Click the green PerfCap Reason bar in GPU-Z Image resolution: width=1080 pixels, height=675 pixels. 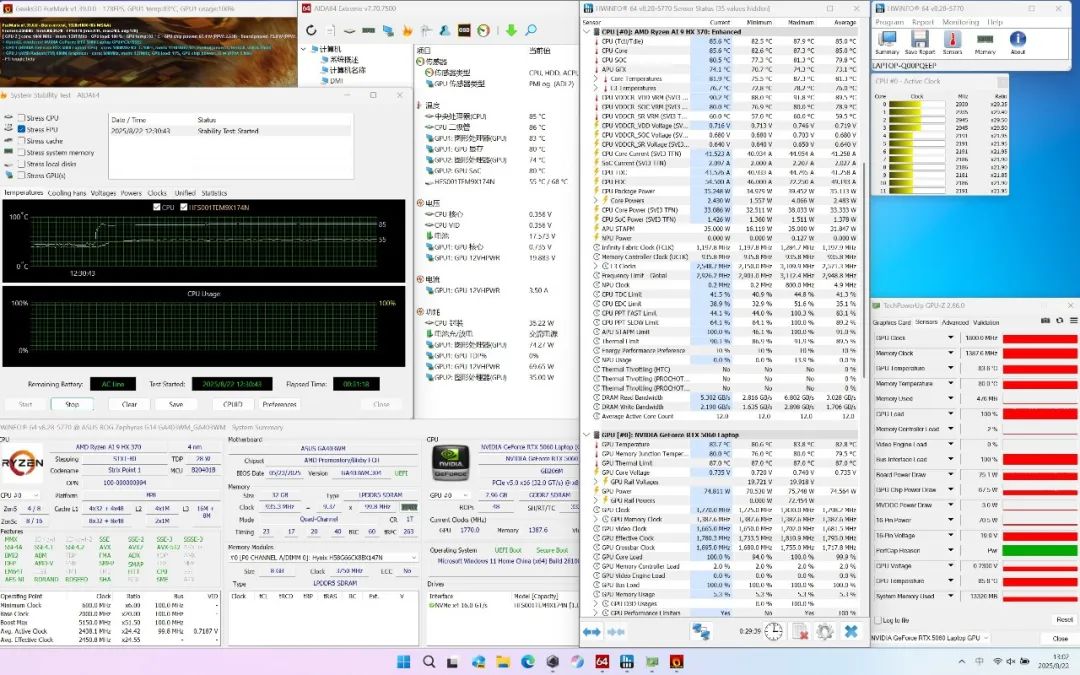point(1040,550)
